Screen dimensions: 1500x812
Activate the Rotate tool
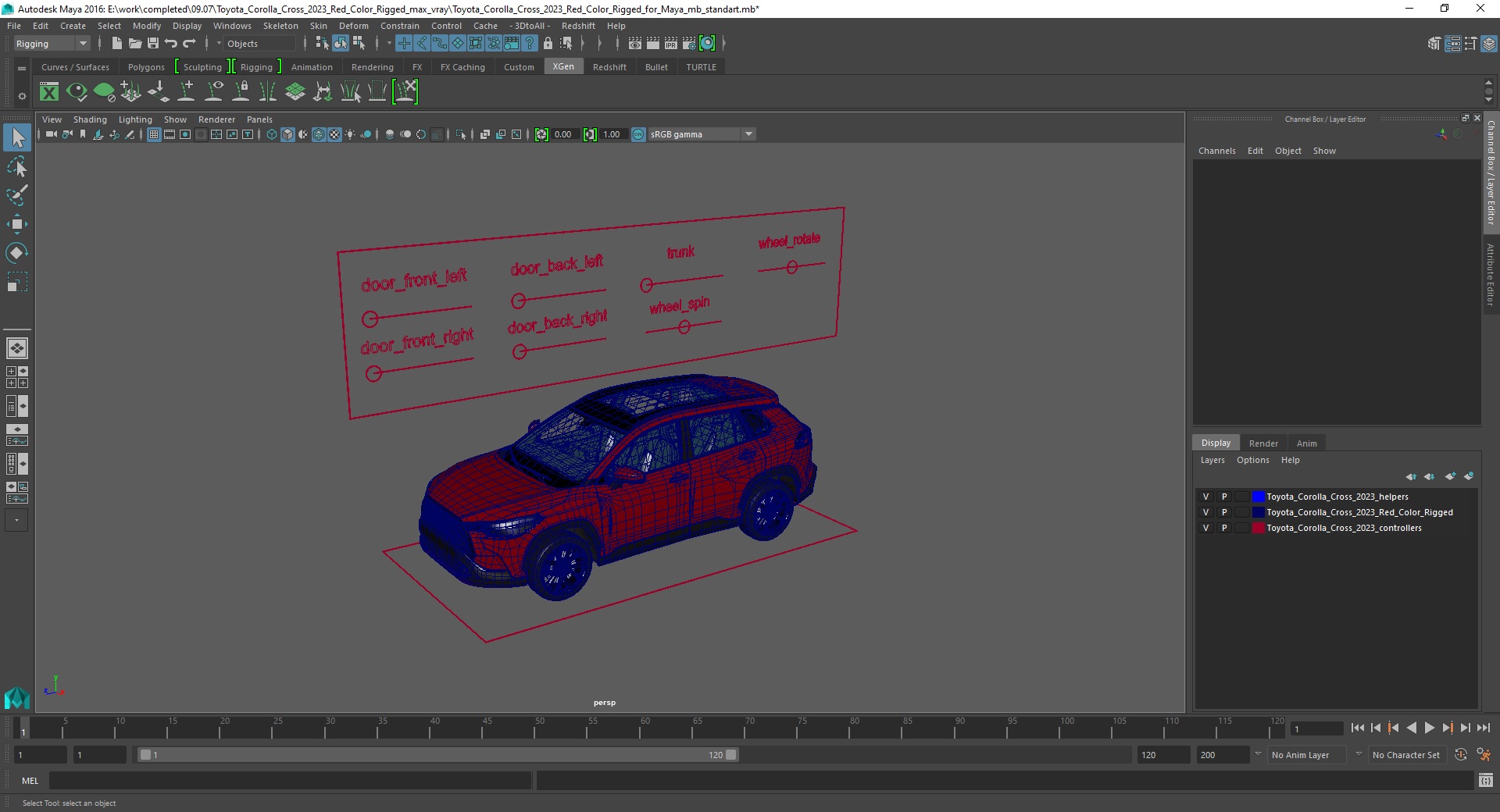(17, 252)
